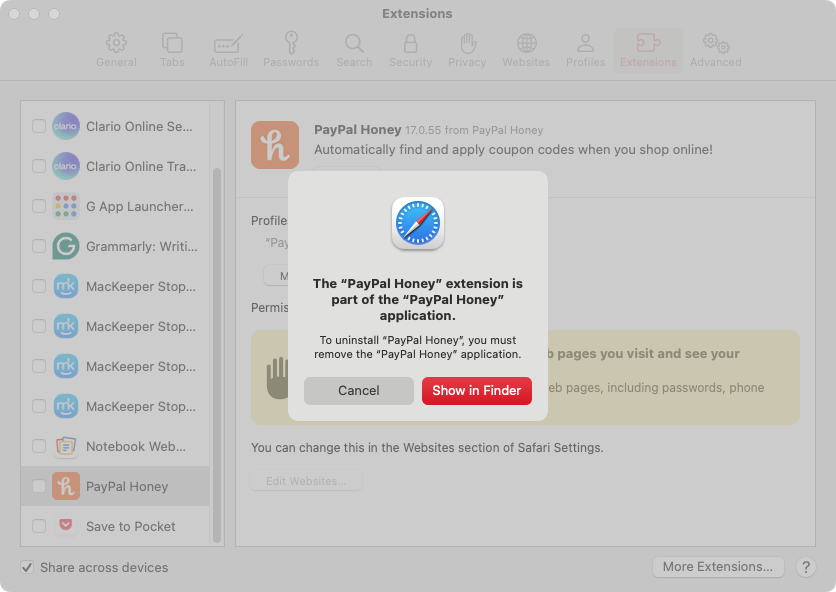Open the General settings icon
Image resolution: width=836 pixels, height=592 pixels.
pos(116,44)
